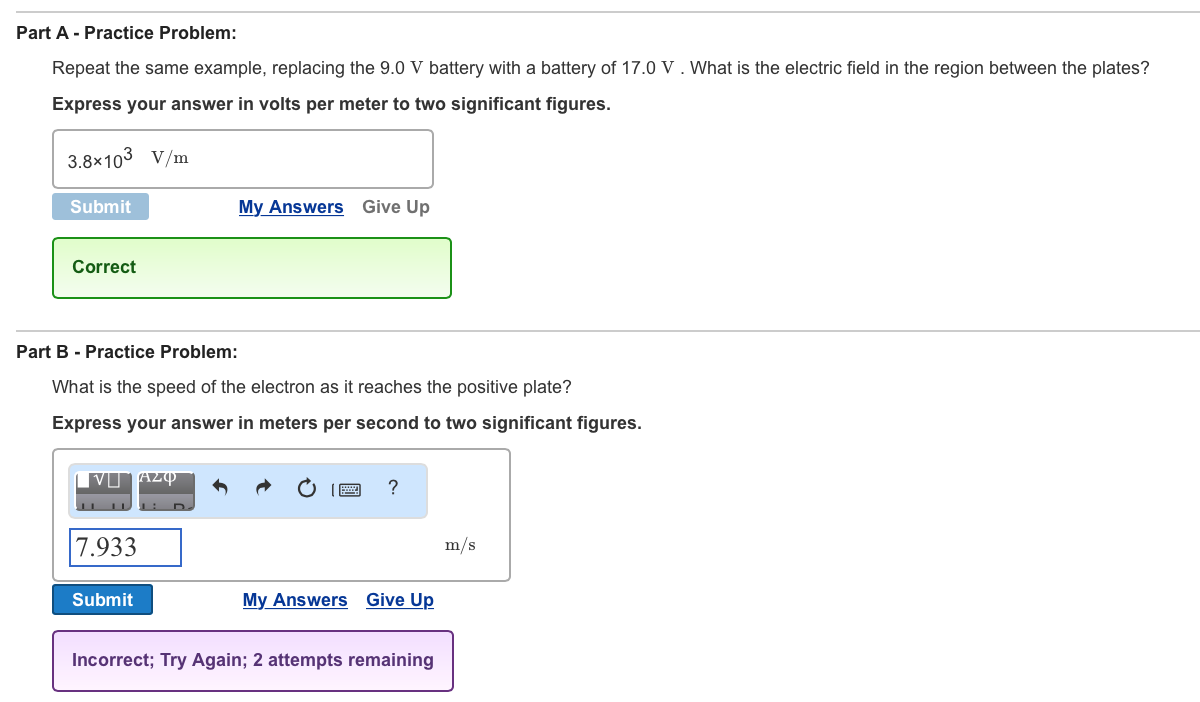This screenshot has height=702, width=1200.
Task: Open equation editor help via question mark
Action: [392, 488]
